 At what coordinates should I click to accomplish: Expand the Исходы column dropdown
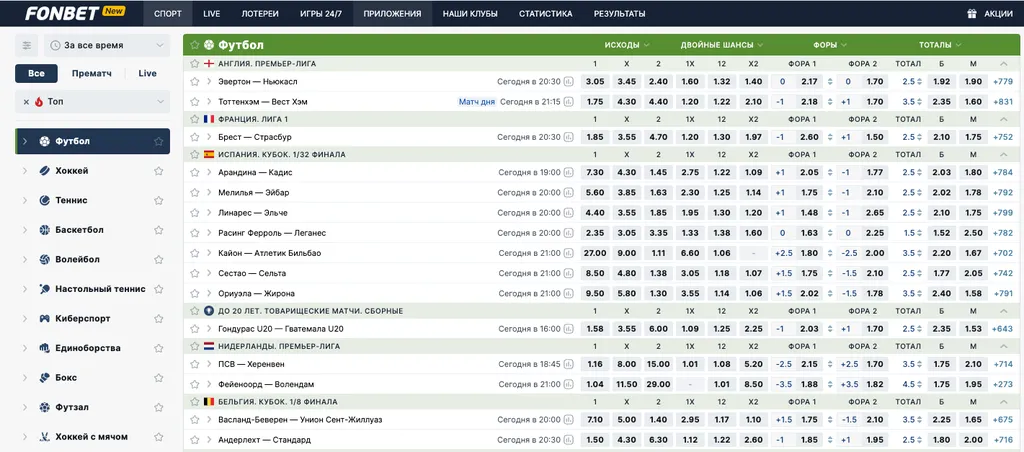pyautogui.click(x=628, y=45)
